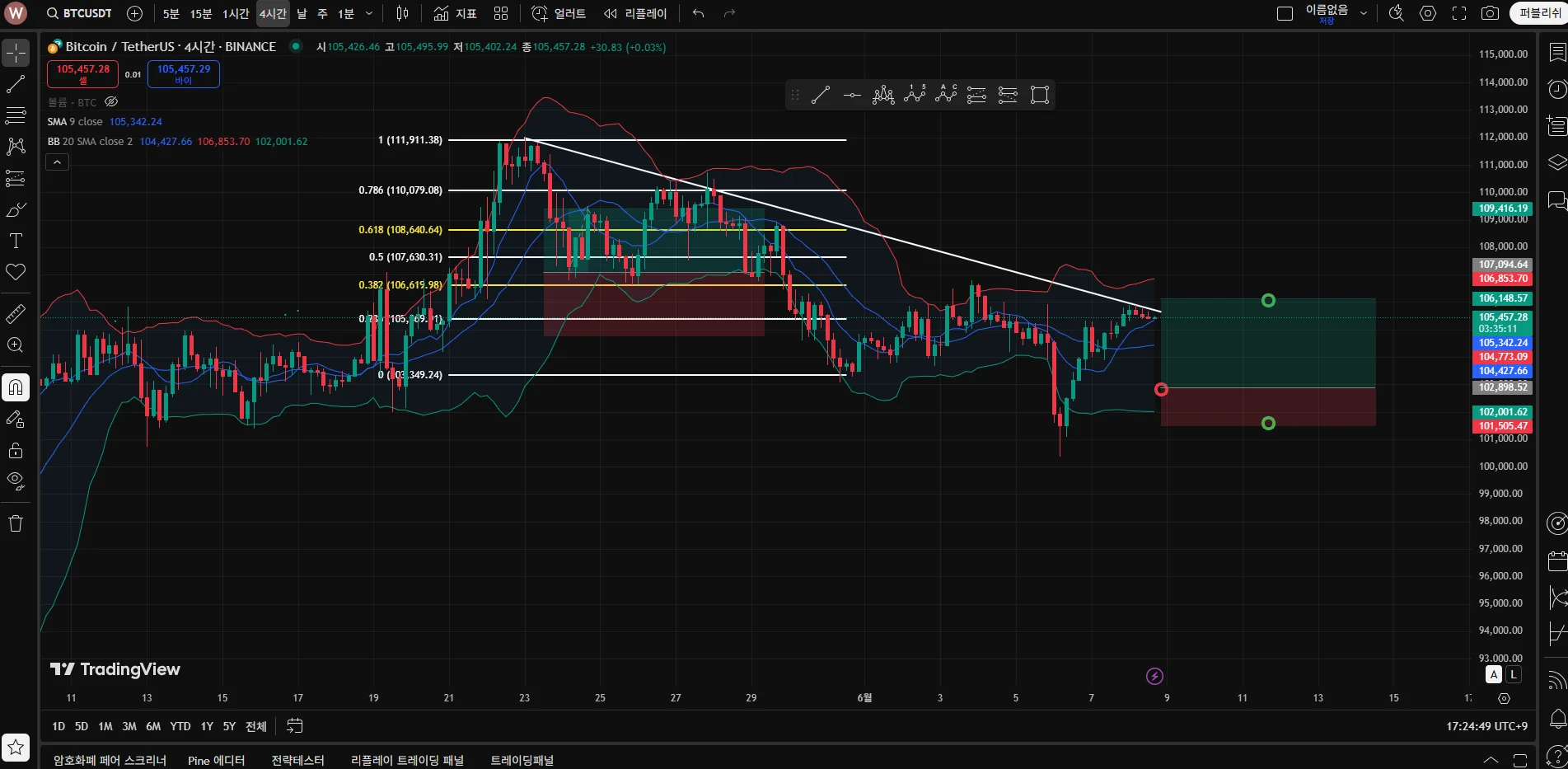
Task: Switch to 1시간 timeframe
Action: tap(236, 14)
